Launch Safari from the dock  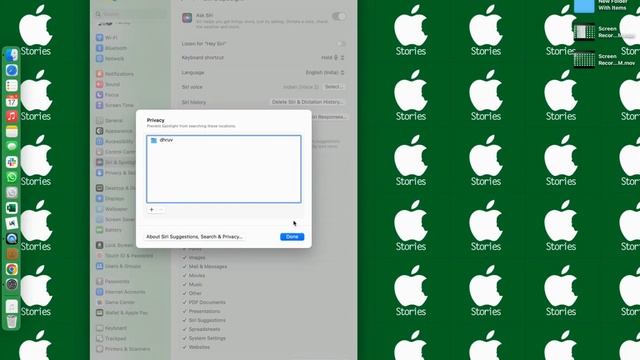coord(11,70)
